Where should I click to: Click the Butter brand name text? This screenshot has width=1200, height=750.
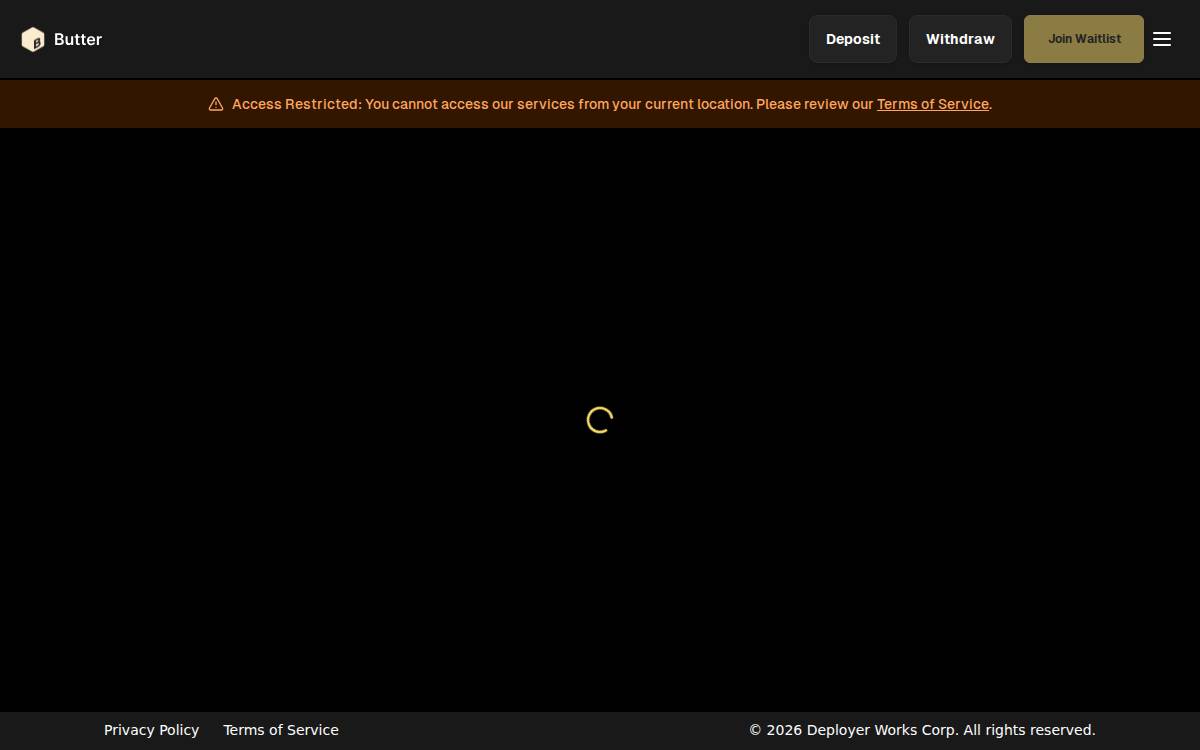(x=78, y=39)
